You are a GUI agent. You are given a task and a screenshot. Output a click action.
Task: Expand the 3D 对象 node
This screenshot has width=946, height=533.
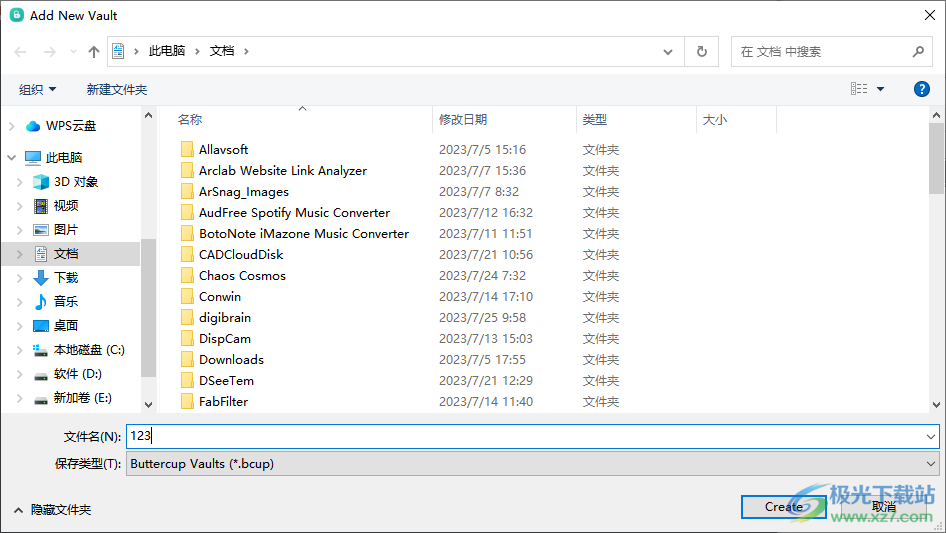point(20,182)
